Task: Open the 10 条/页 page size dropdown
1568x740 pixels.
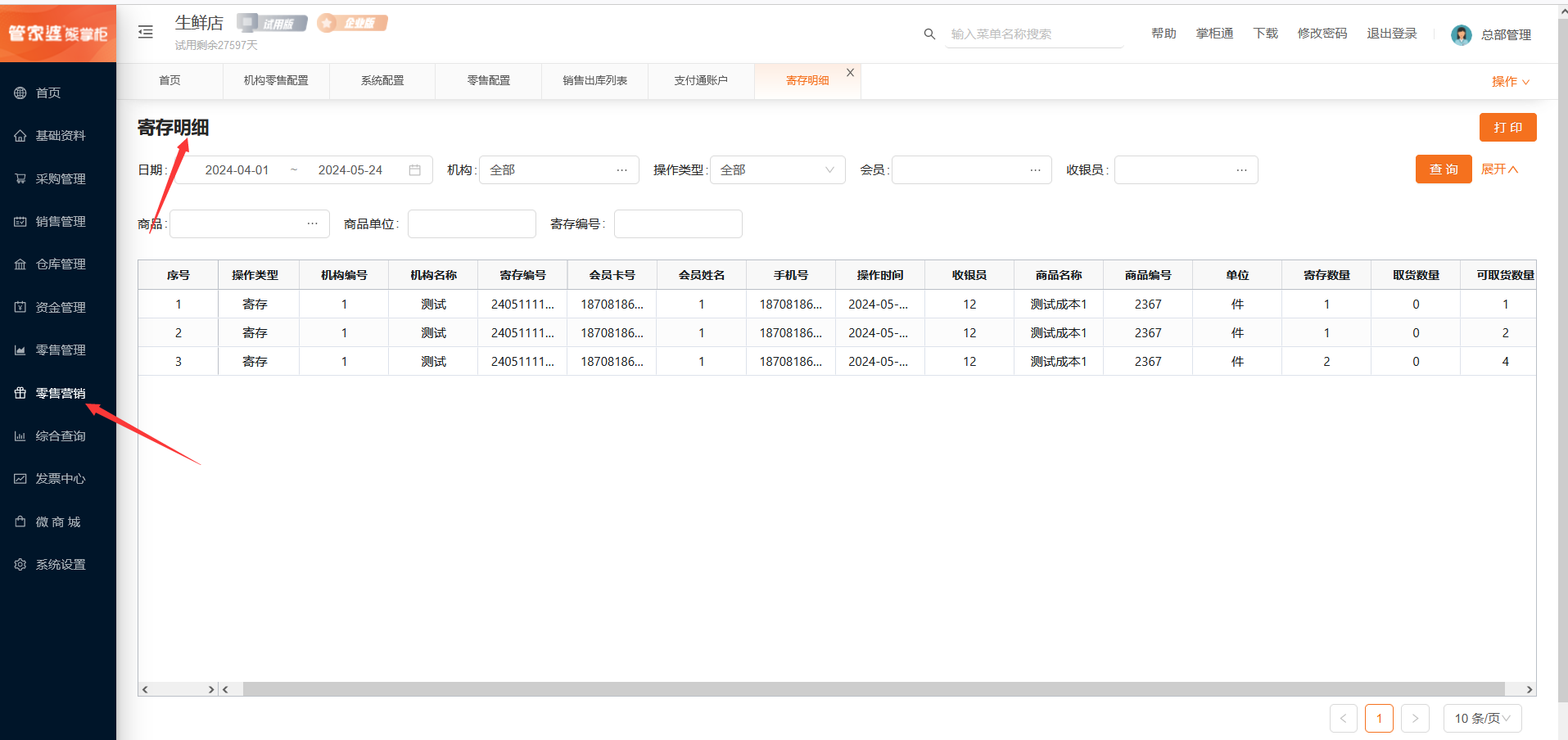Action: click(x=1482, y=719)
